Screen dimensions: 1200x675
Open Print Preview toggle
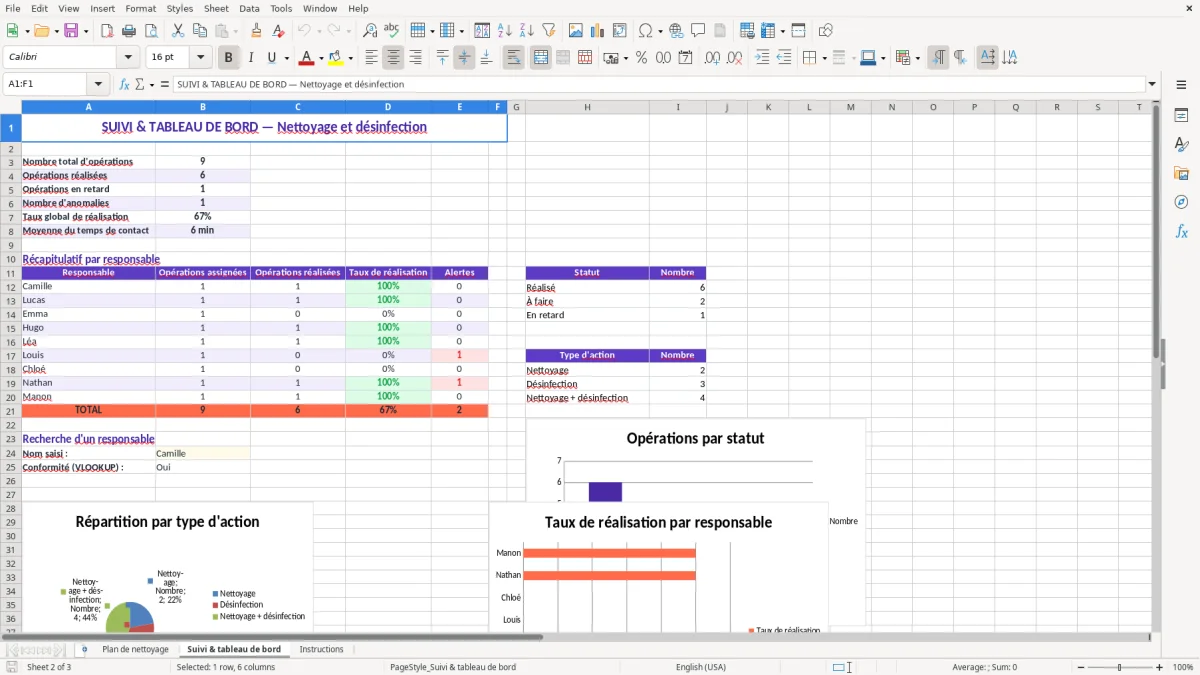(x=150, y=31)
